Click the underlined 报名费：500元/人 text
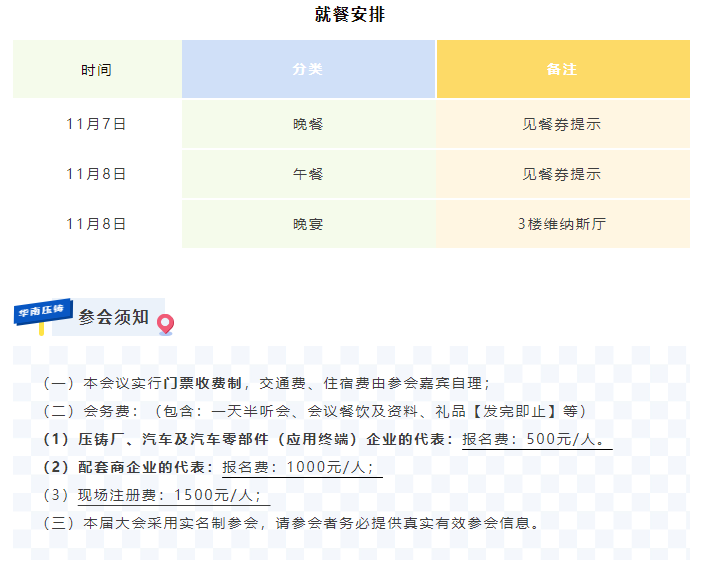The width and height of the screenshot is (702, 571). click(536, 439)
